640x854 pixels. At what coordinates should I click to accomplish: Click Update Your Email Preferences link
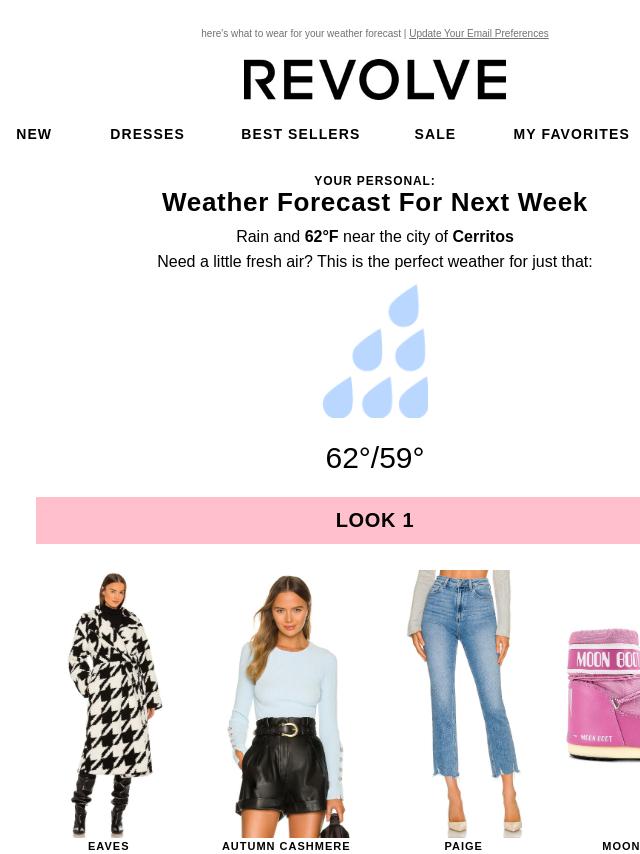479,33
